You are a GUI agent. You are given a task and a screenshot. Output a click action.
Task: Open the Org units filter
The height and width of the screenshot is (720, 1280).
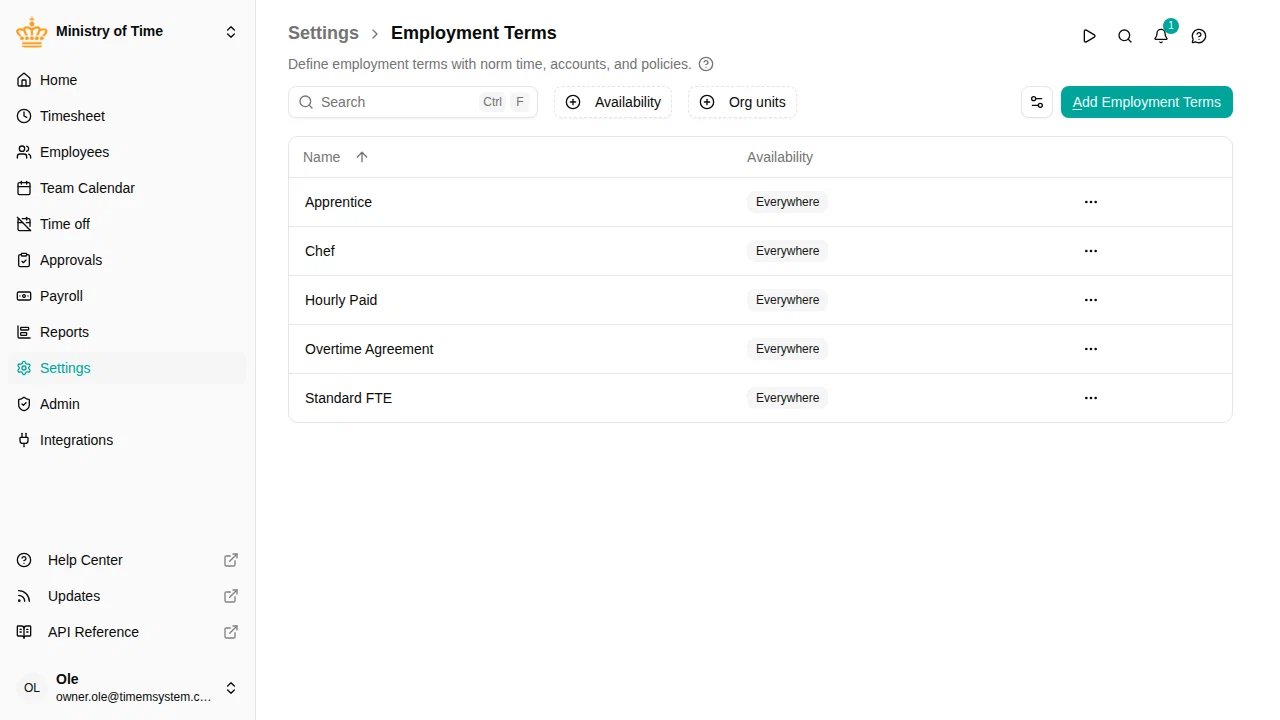pyautogui.click(x=743, y=102)
